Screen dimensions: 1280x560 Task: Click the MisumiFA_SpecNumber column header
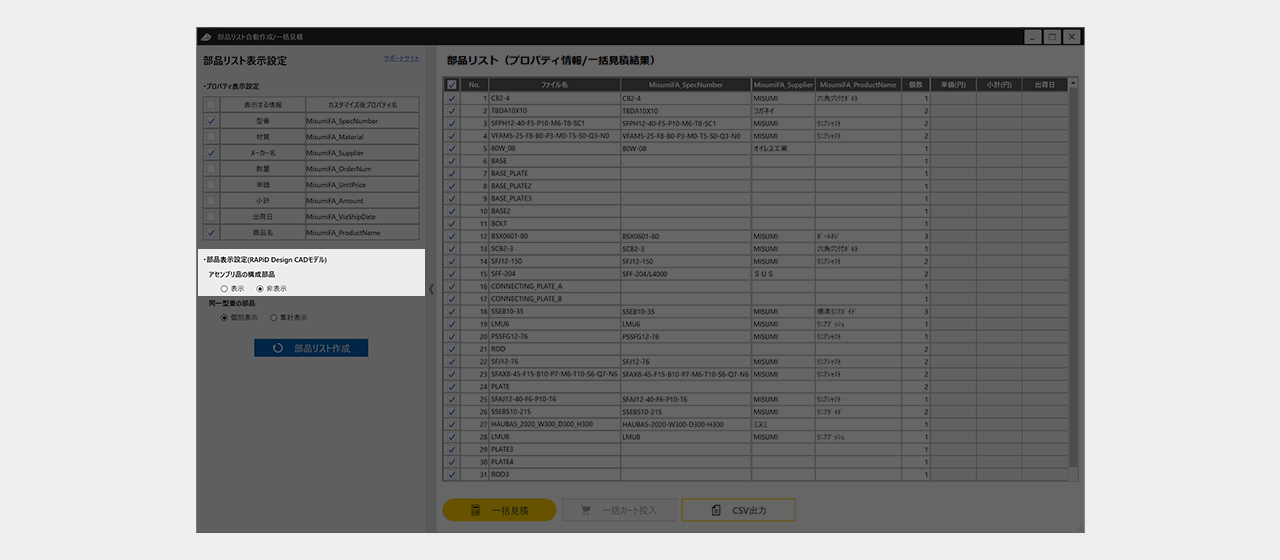pos(685,85)
